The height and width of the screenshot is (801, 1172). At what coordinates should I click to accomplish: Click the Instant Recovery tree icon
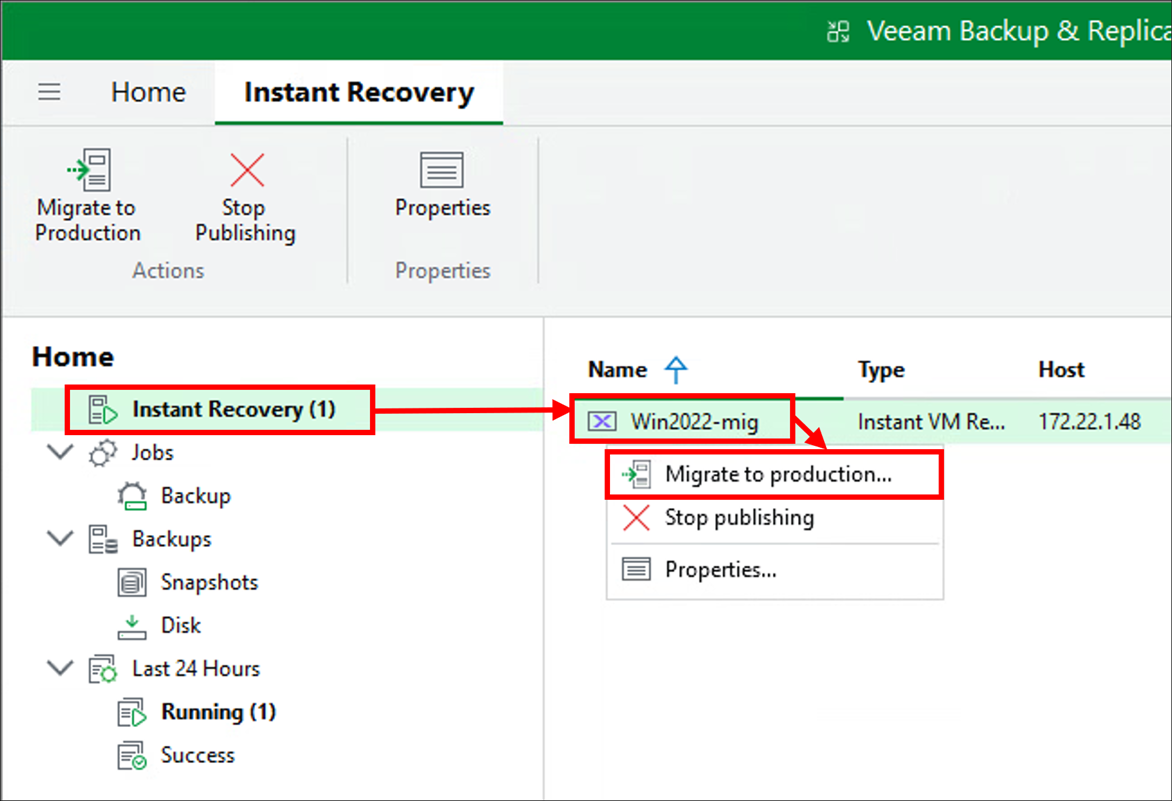click(102, 409)
